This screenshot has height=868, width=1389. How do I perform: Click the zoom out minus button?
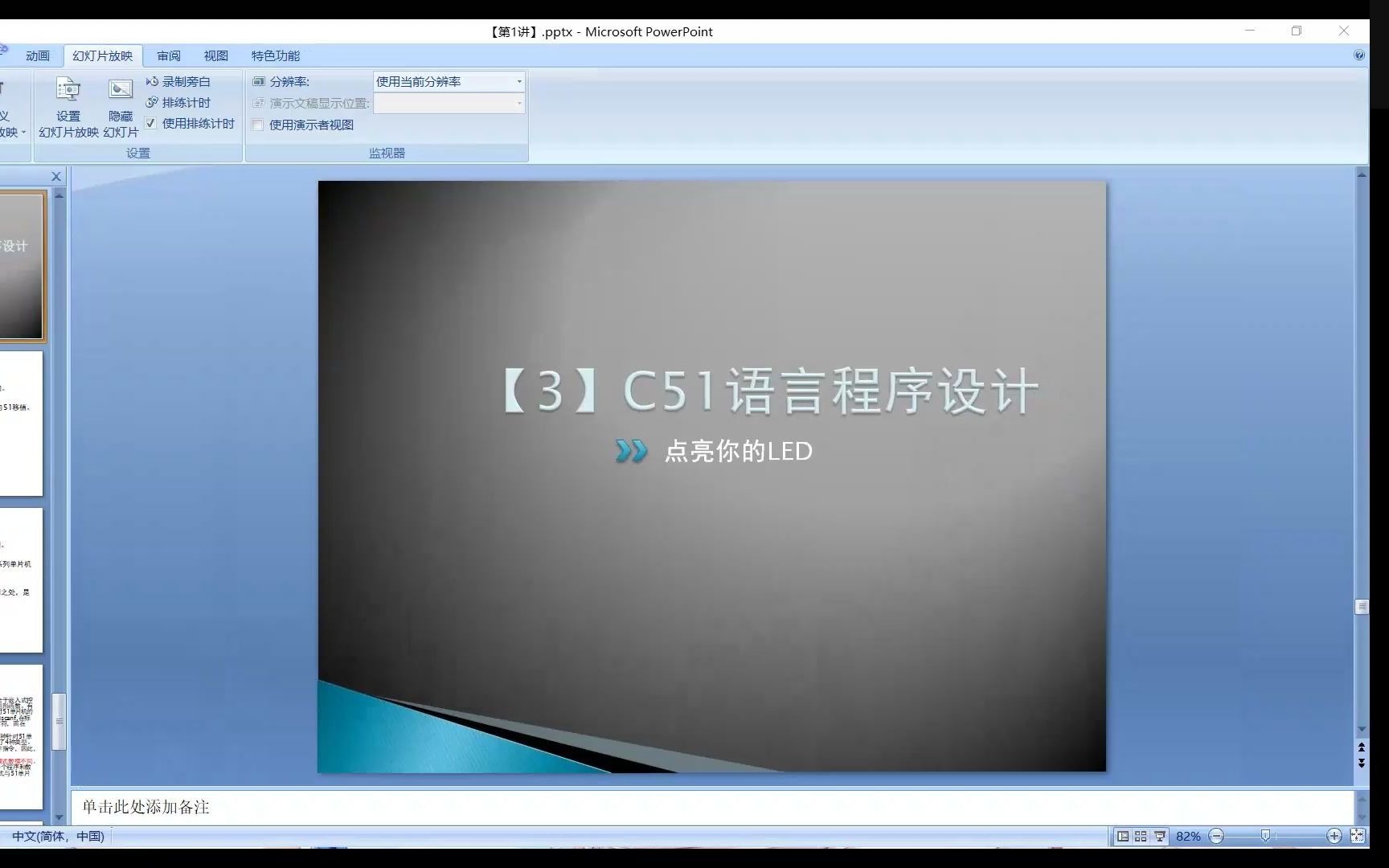(1217, 836)
